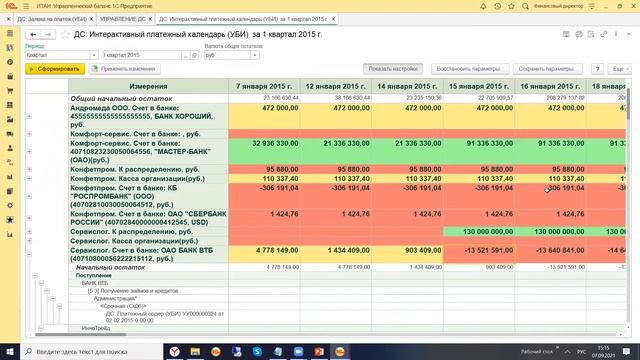Open the Квартал period type dropdown

94,55
